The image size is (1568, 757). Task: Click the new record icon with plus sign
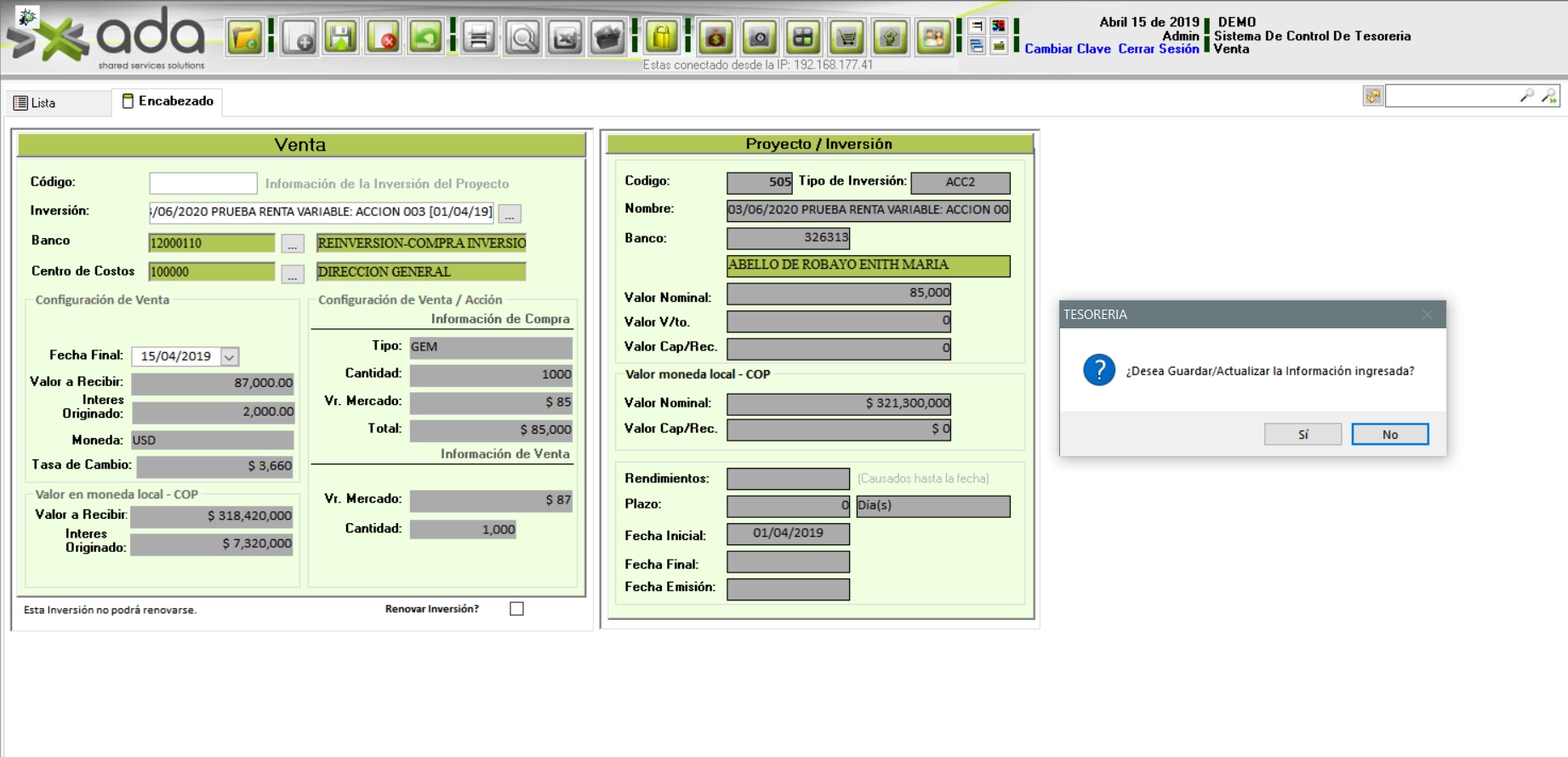(299, 38)
